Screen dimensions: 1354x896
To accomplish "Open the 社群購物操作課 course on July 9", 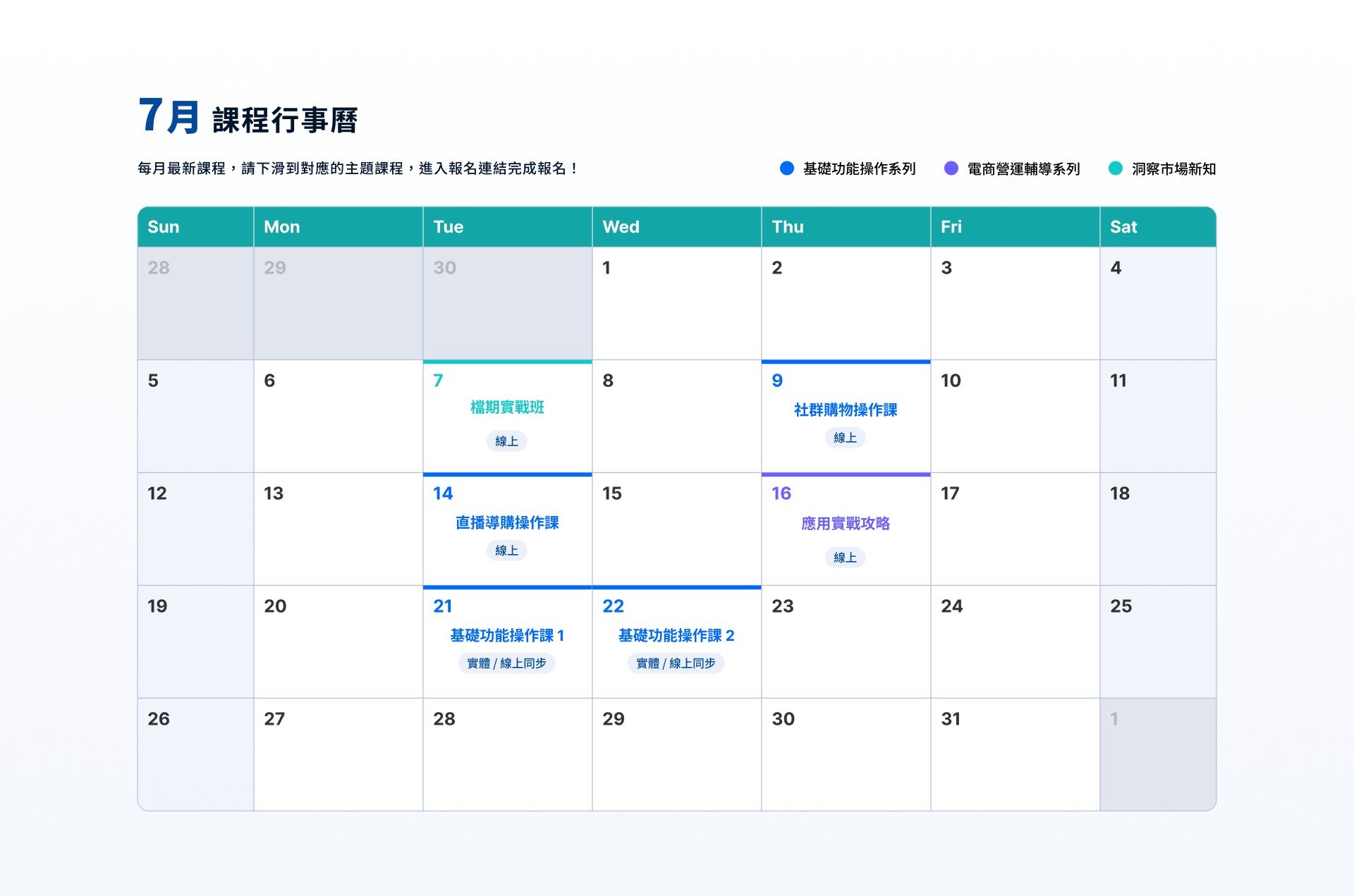I will pos(846,410).
